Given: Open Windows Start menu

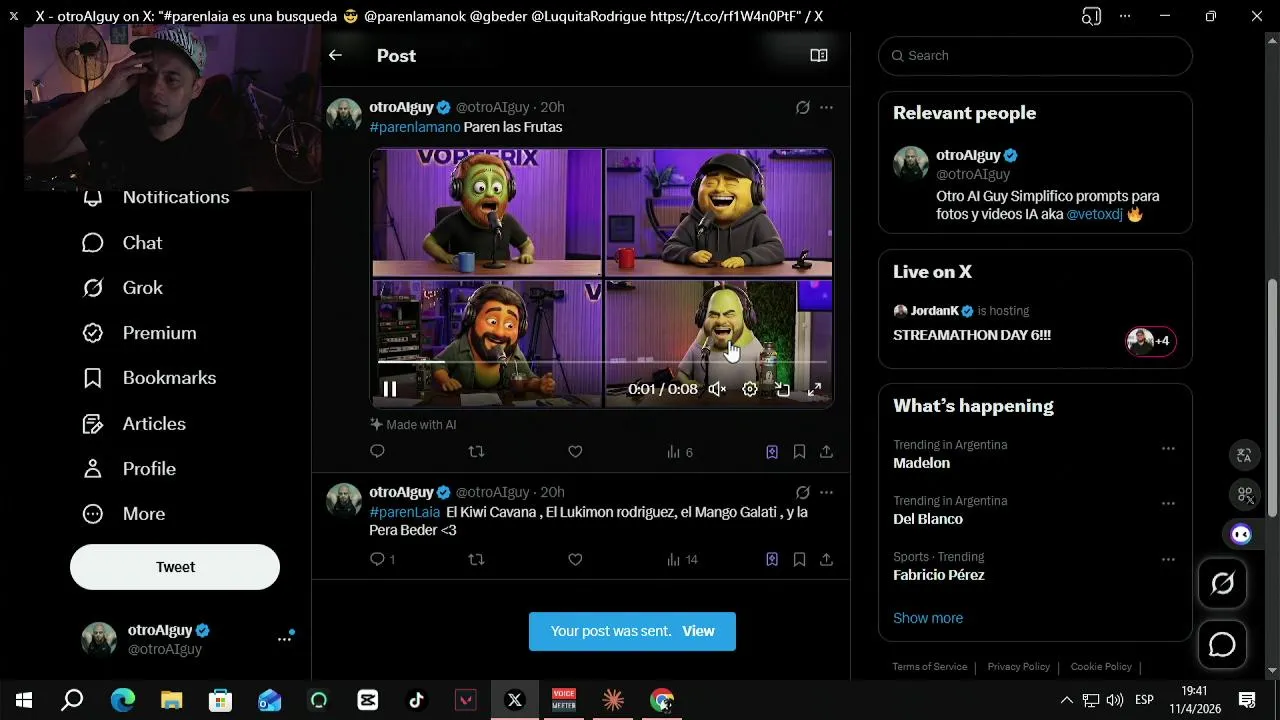Looking at the screenshot, I should tap(24, 700).
